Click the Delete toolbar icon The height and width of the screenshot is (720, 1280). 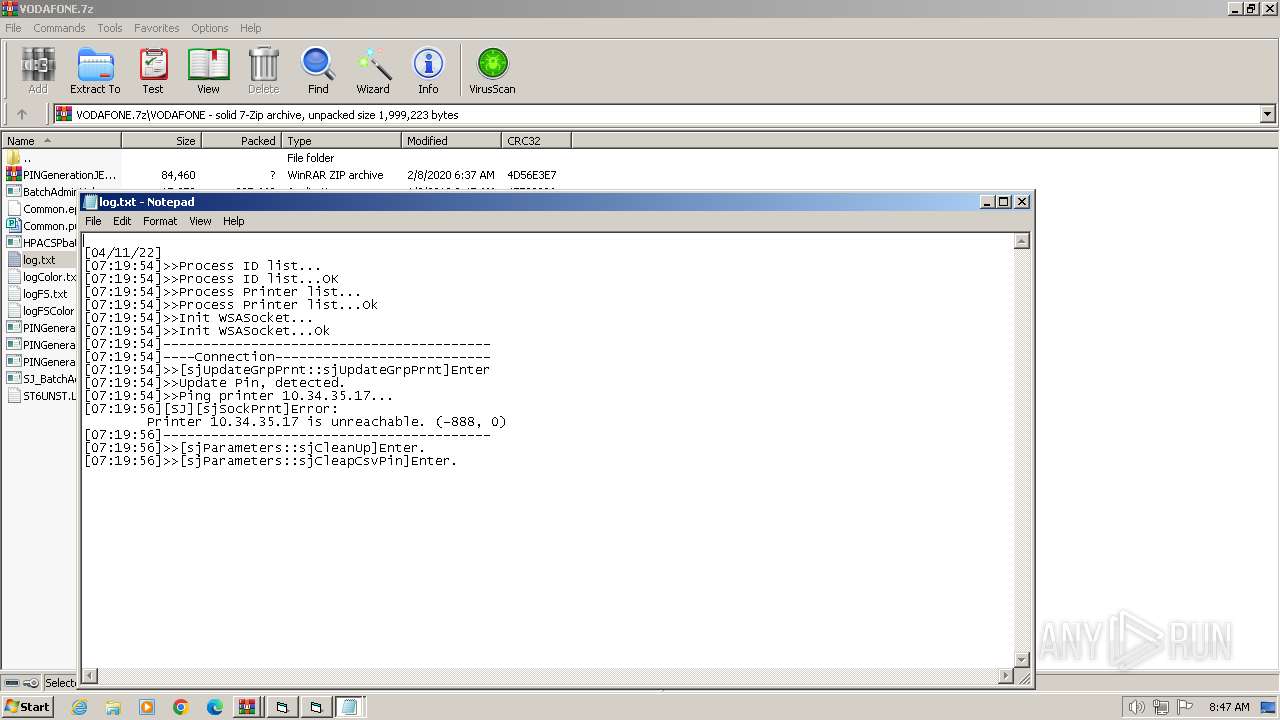264,70
